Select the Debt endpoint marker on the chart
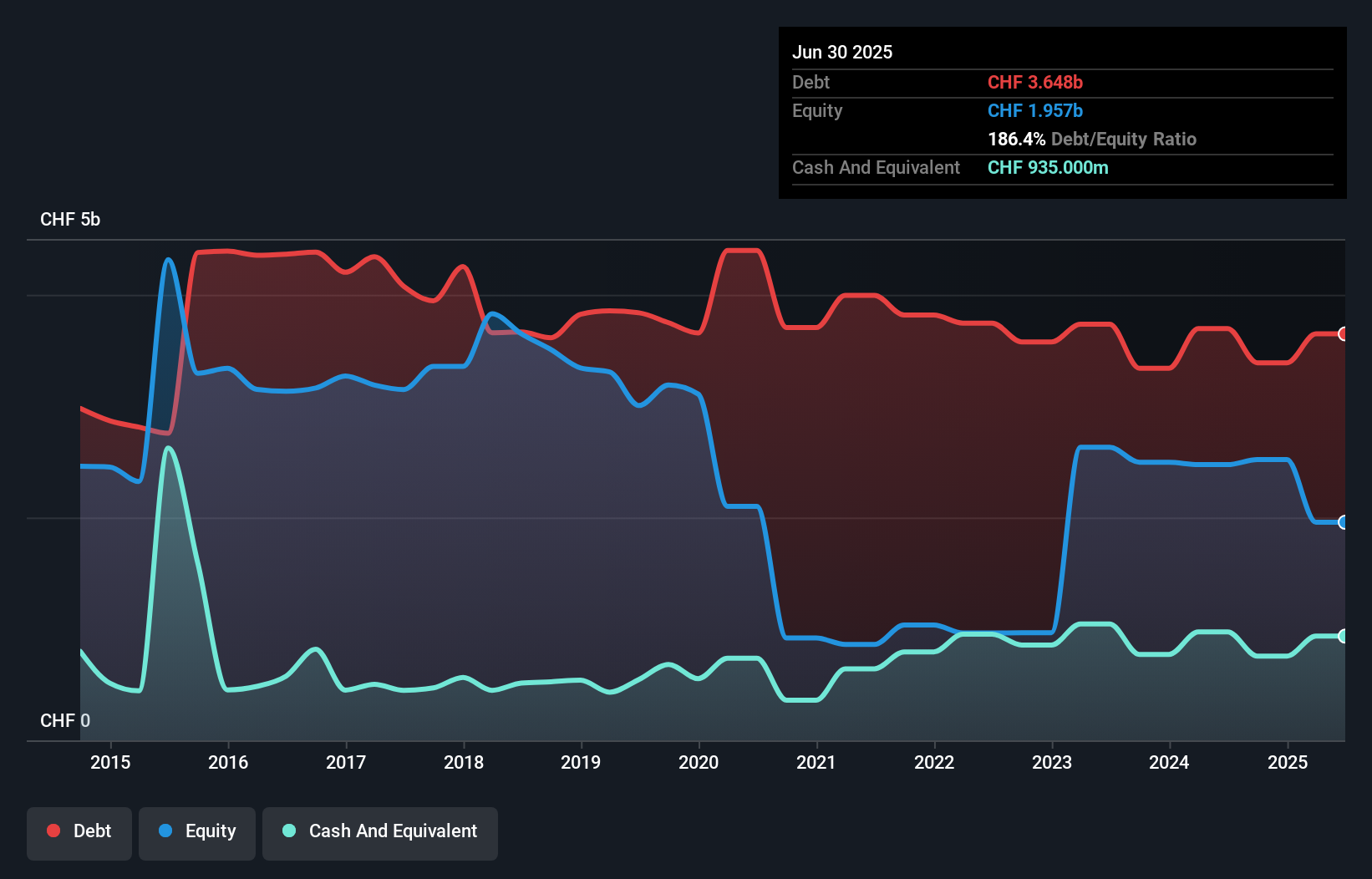The width and height of the screenshot is (1372, 879). (1342, 334)
